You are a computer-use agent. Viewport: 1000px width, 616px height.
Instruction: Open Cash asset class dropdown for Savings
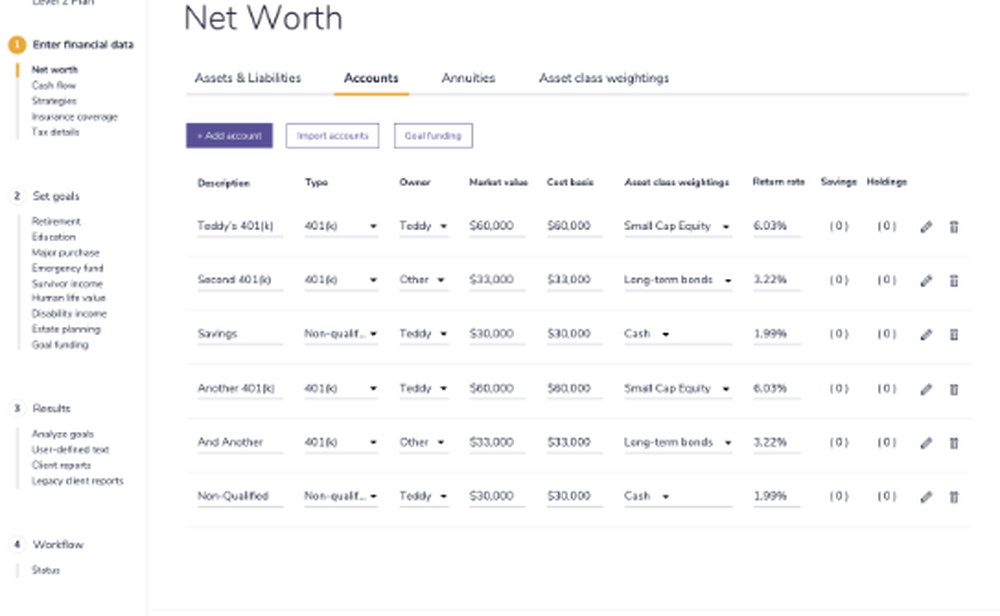coord(677,334)
